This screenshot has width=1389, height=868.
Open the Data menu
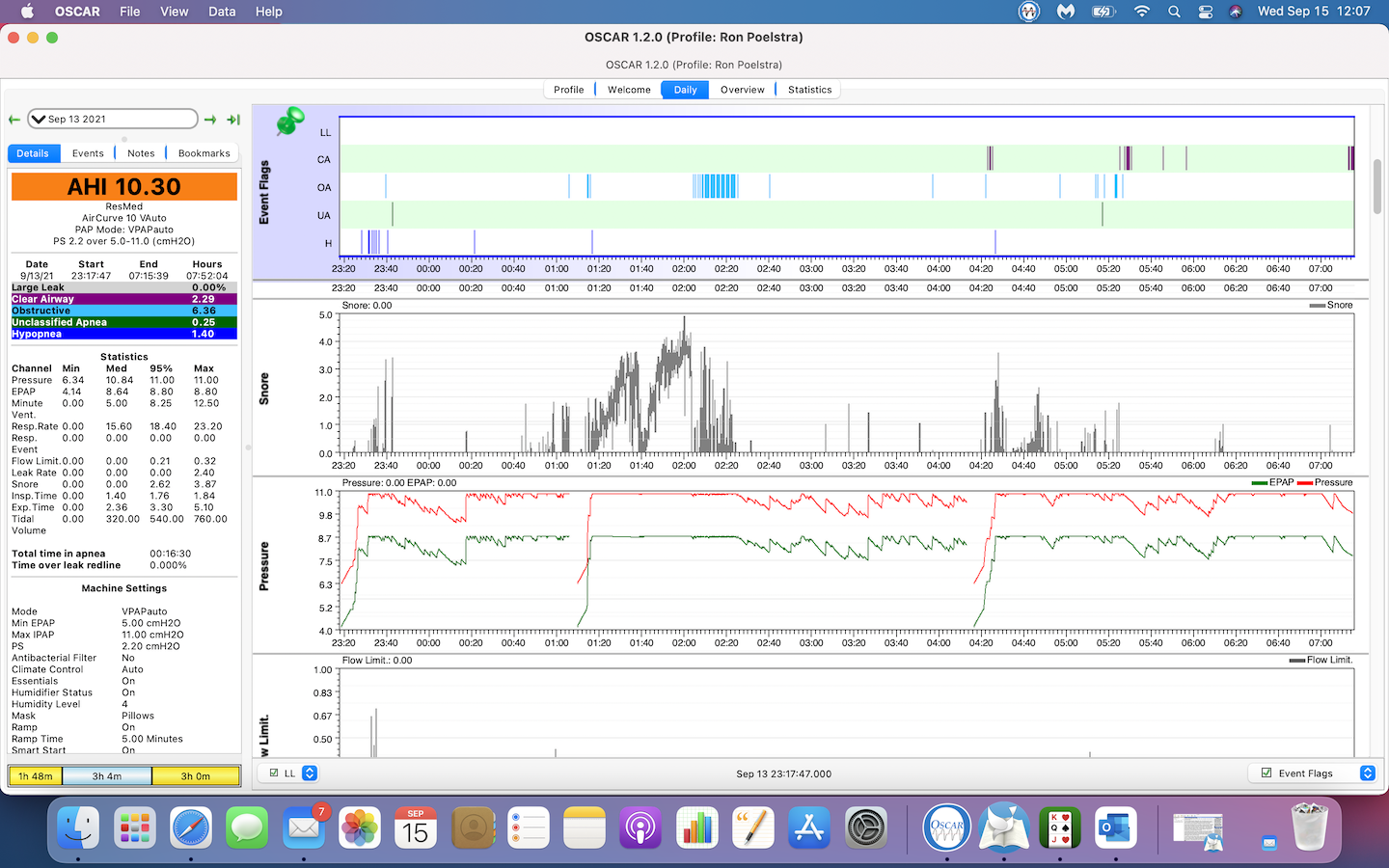[222, 12]
